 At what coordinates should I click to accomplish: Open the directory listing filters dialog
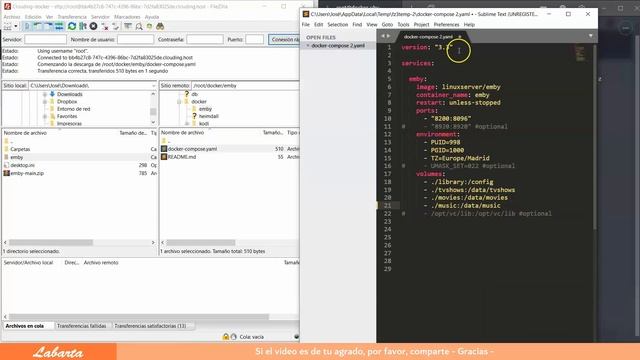tap(128, 26)
